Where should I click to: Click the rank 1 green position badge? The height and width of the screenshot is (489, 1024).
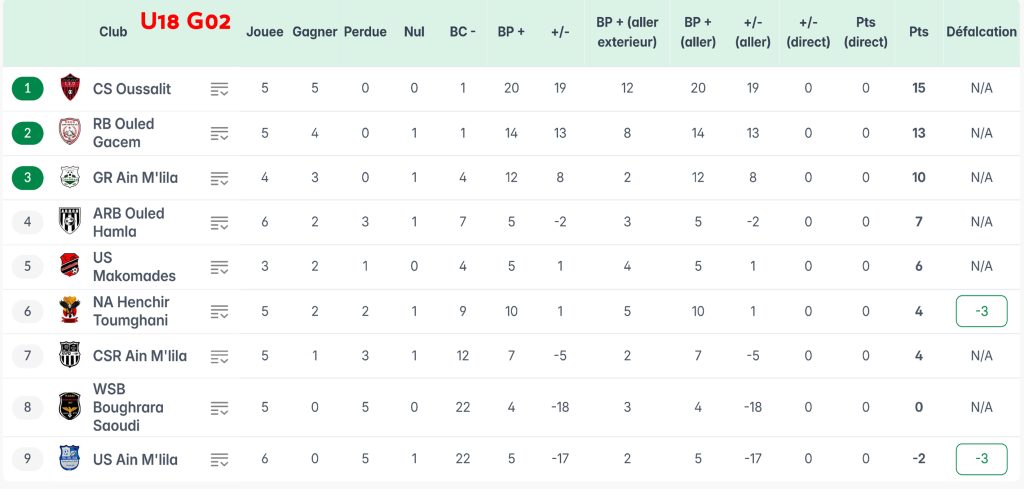(27, 88)
